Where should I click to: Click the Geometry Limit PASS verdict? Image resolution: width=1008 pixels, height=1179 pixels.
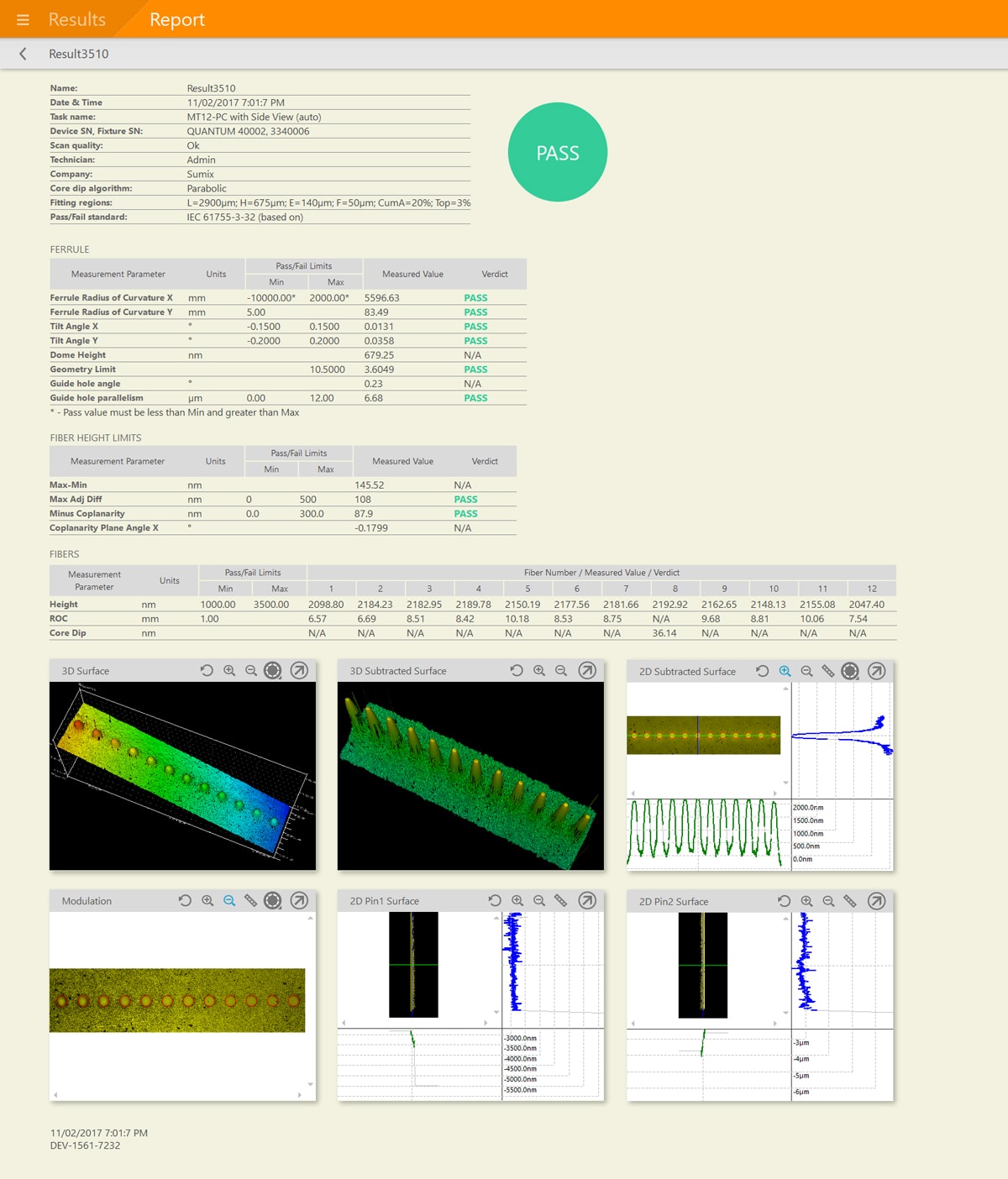[475, 369]
